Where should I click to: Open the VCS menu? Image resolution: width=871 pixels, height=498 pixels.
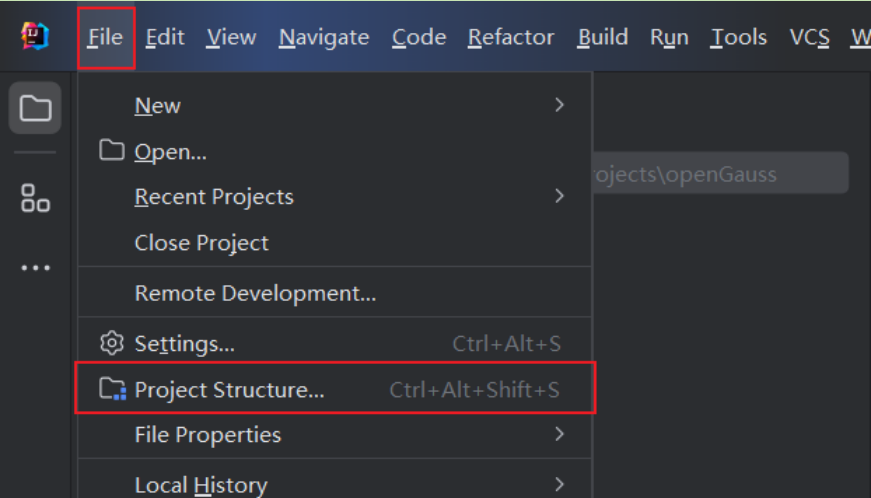click(809, 37)
